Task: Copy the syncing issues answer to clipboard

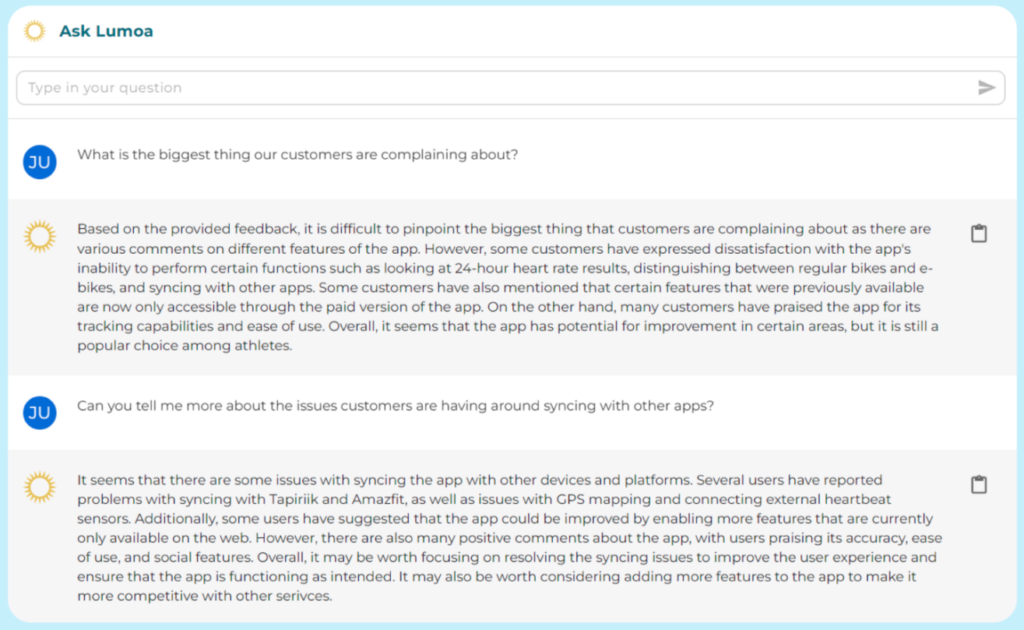Action: coord(979,485)
